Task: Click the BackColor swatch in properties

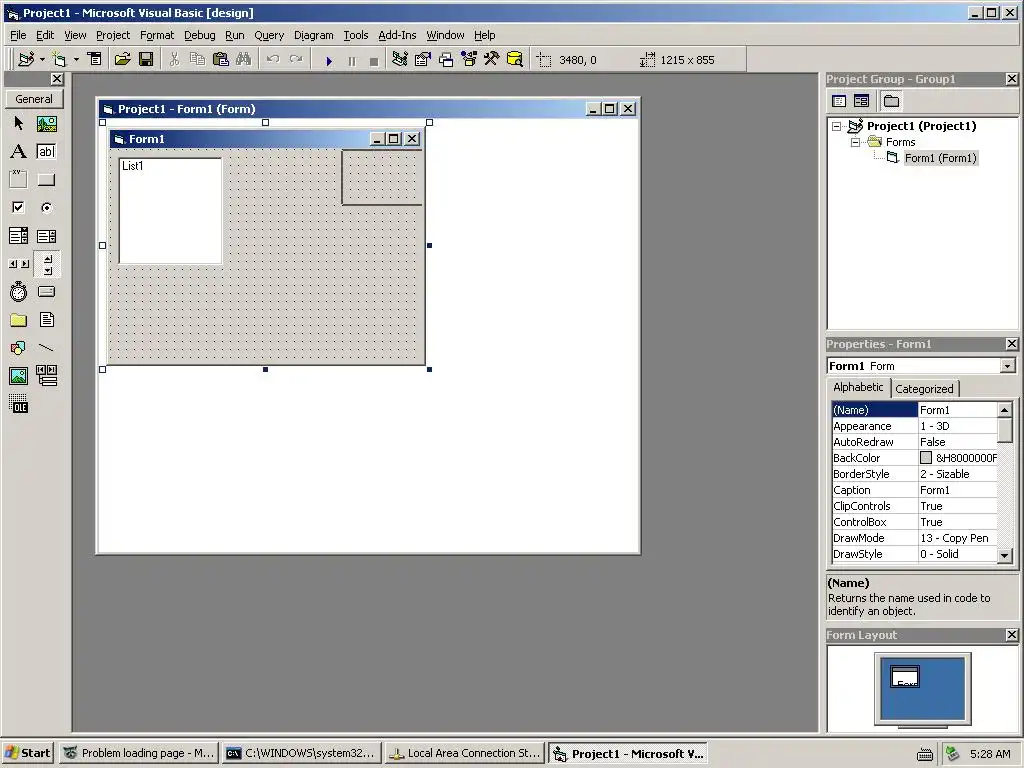Action: pos(926,458)
